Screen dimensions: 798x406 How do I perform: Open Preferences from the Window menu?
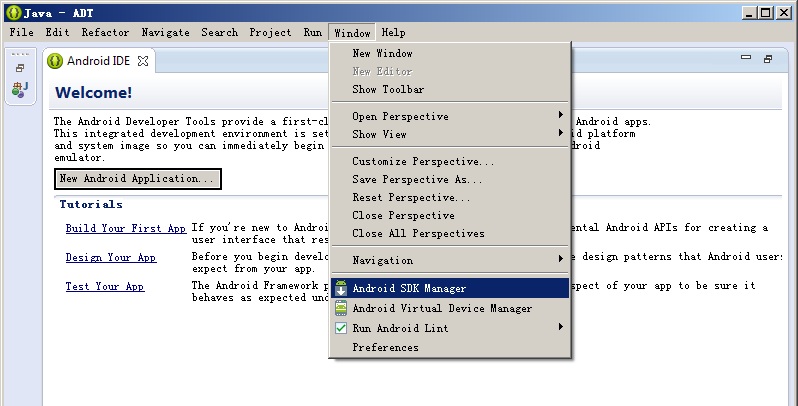click(x=450, y=347)
